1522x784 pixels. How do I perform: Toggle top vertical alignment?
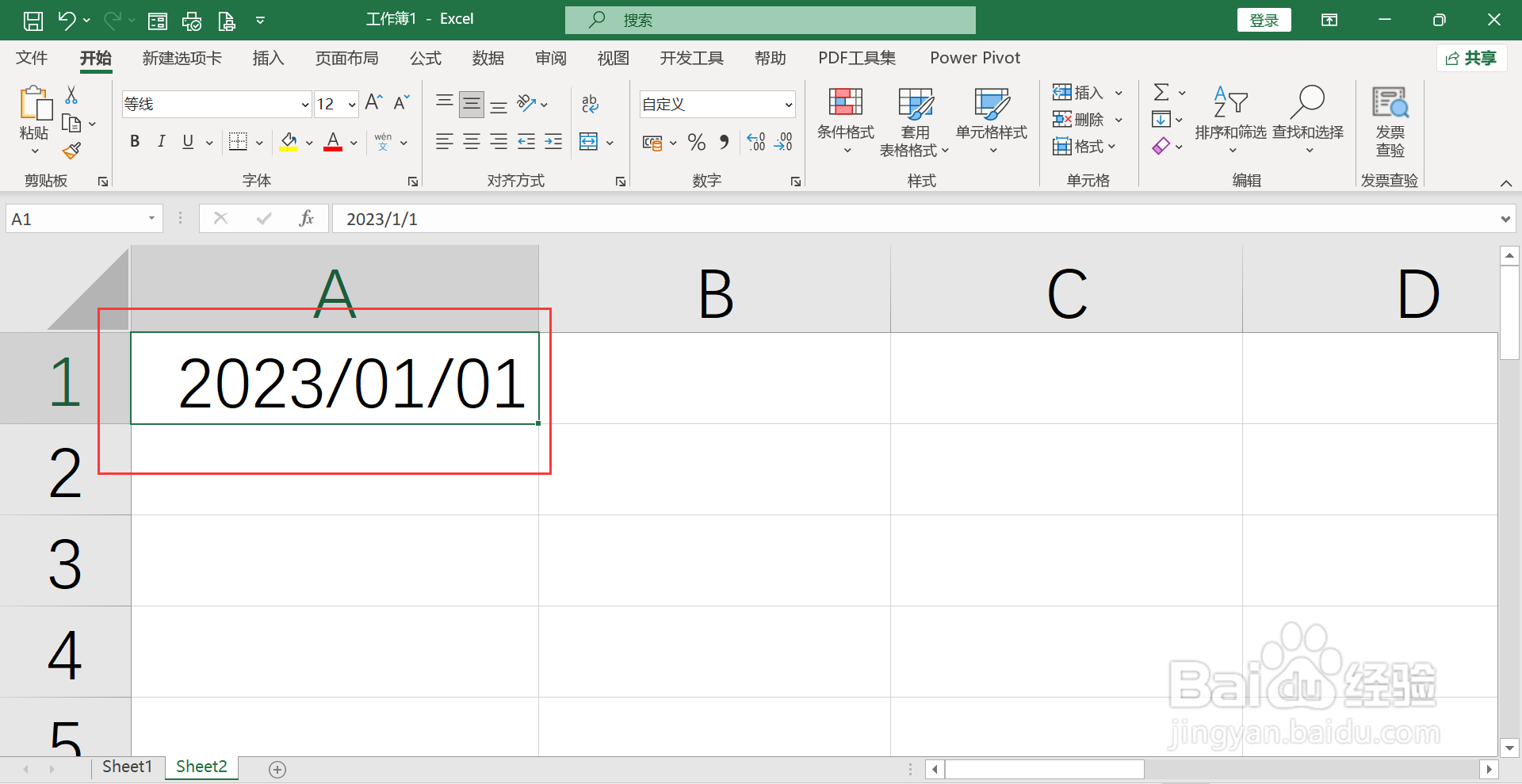click(x=445, y=104)
